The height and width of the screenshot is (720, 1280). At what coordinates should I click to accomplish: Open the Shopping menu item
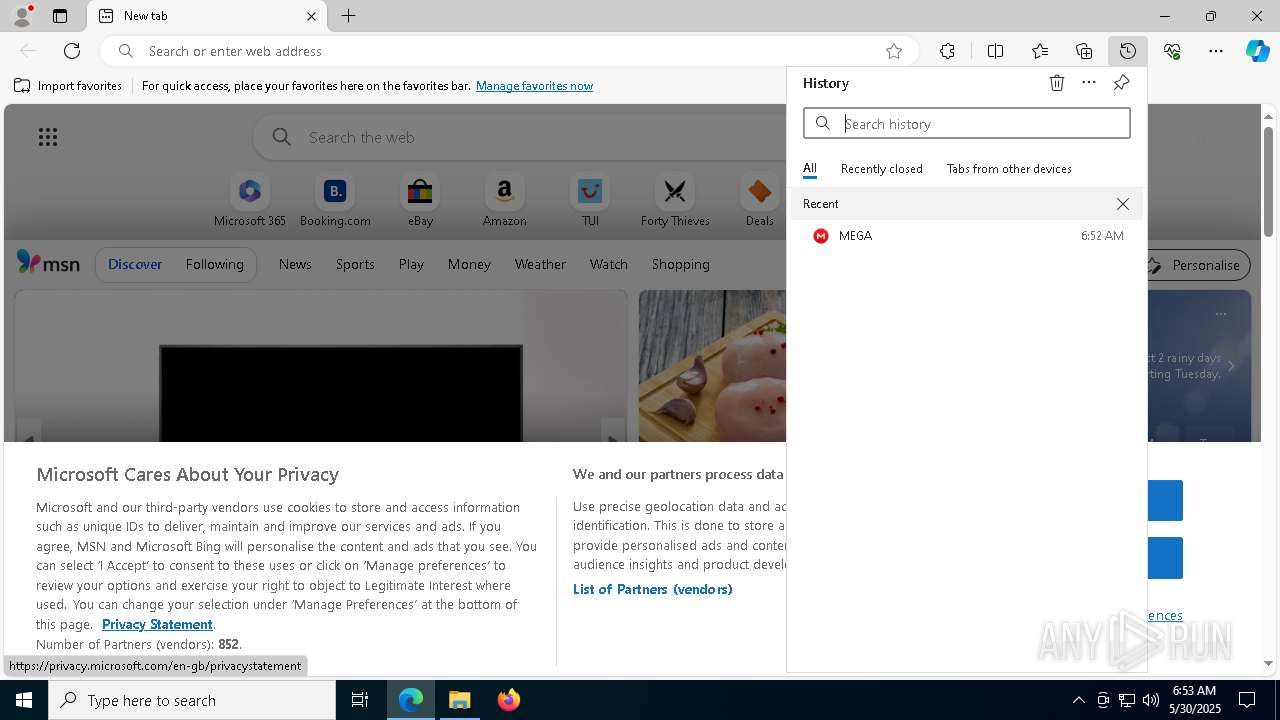click(681, 264)
